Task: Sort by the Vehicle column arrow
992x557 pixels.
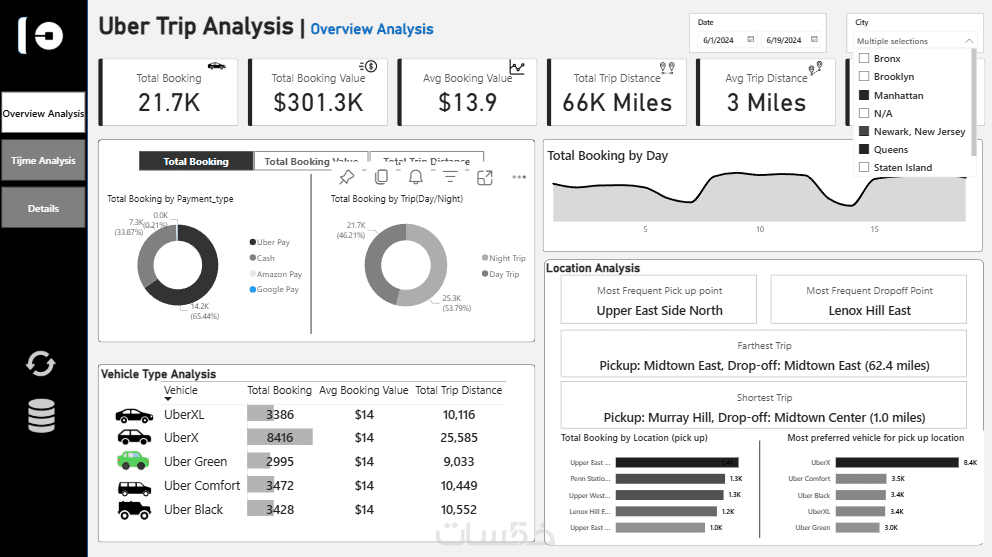Action: 168,399
